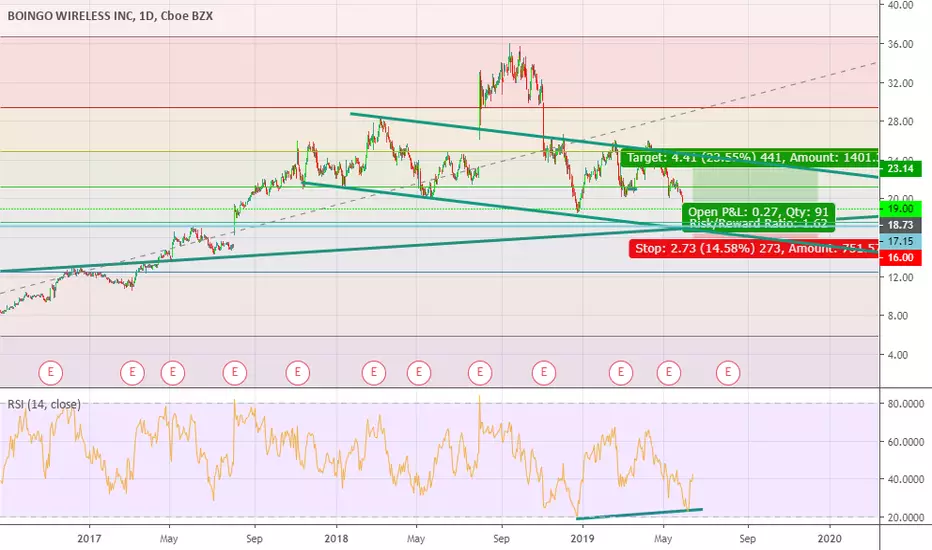This screenshot has width=932, height=550.
Task: Select the RSI divergence trendline near 20 level
Action: [640, 514]
